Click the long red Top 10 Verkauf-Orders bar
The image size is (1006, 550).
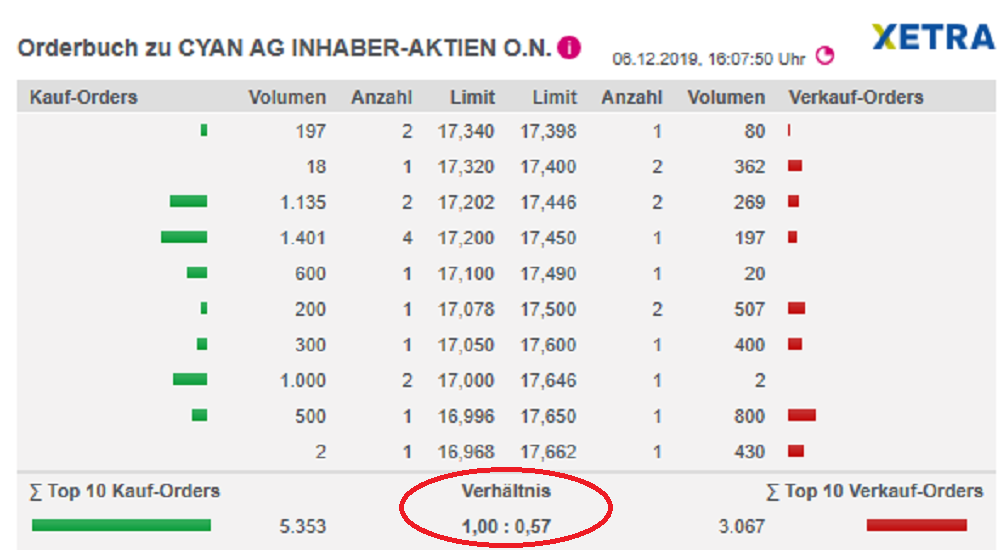(916, 525)
